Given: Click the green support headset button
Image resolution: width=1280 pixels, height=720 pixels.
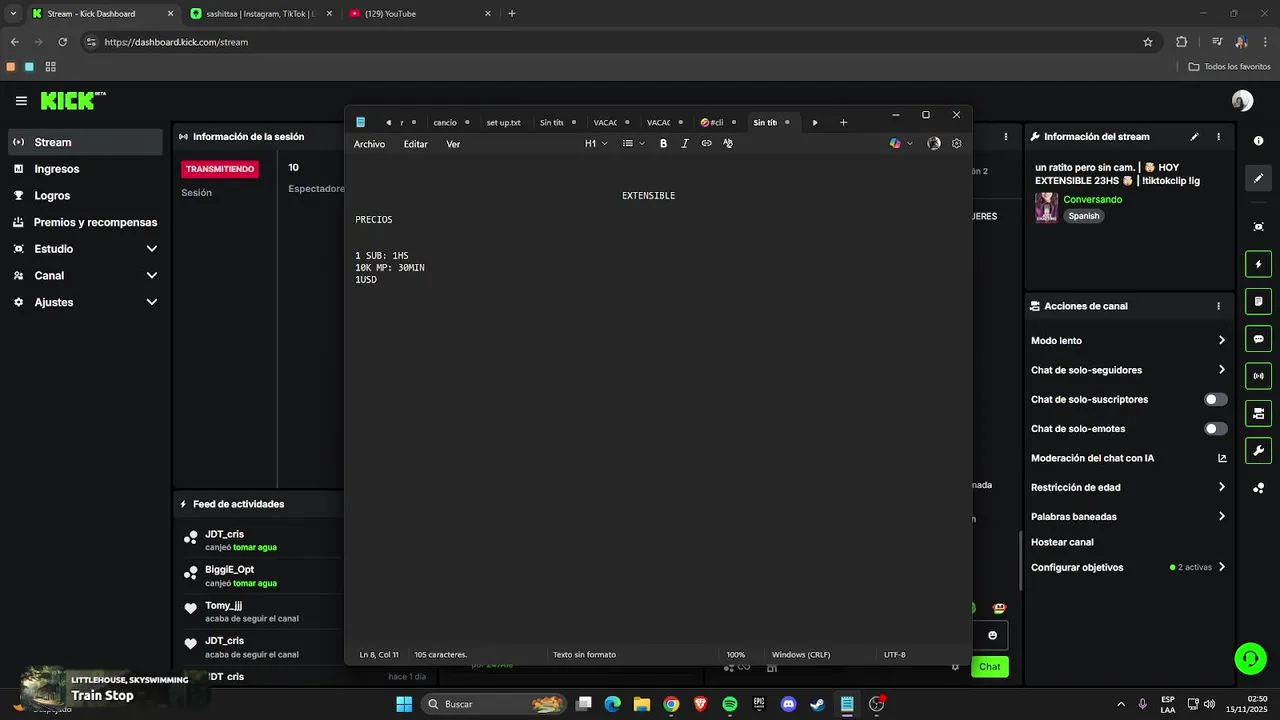Looking at the screenshot, I should pyautogui.click(x=1249, y=658).
